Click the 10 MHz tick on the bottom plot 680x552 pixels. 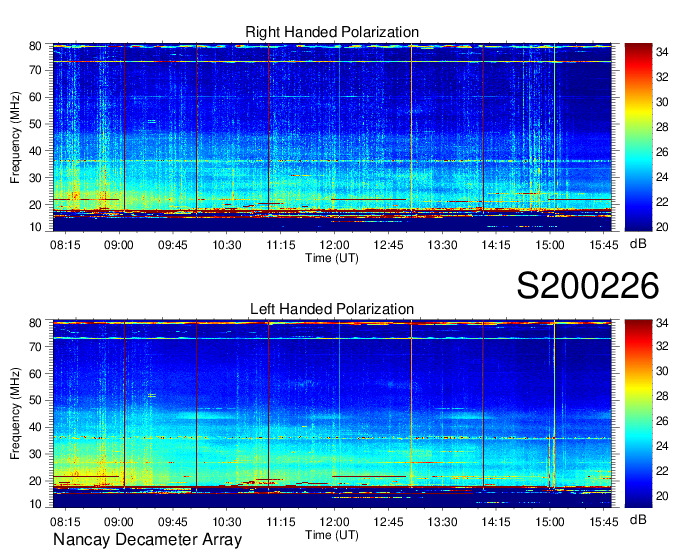[x=35, y=504]
